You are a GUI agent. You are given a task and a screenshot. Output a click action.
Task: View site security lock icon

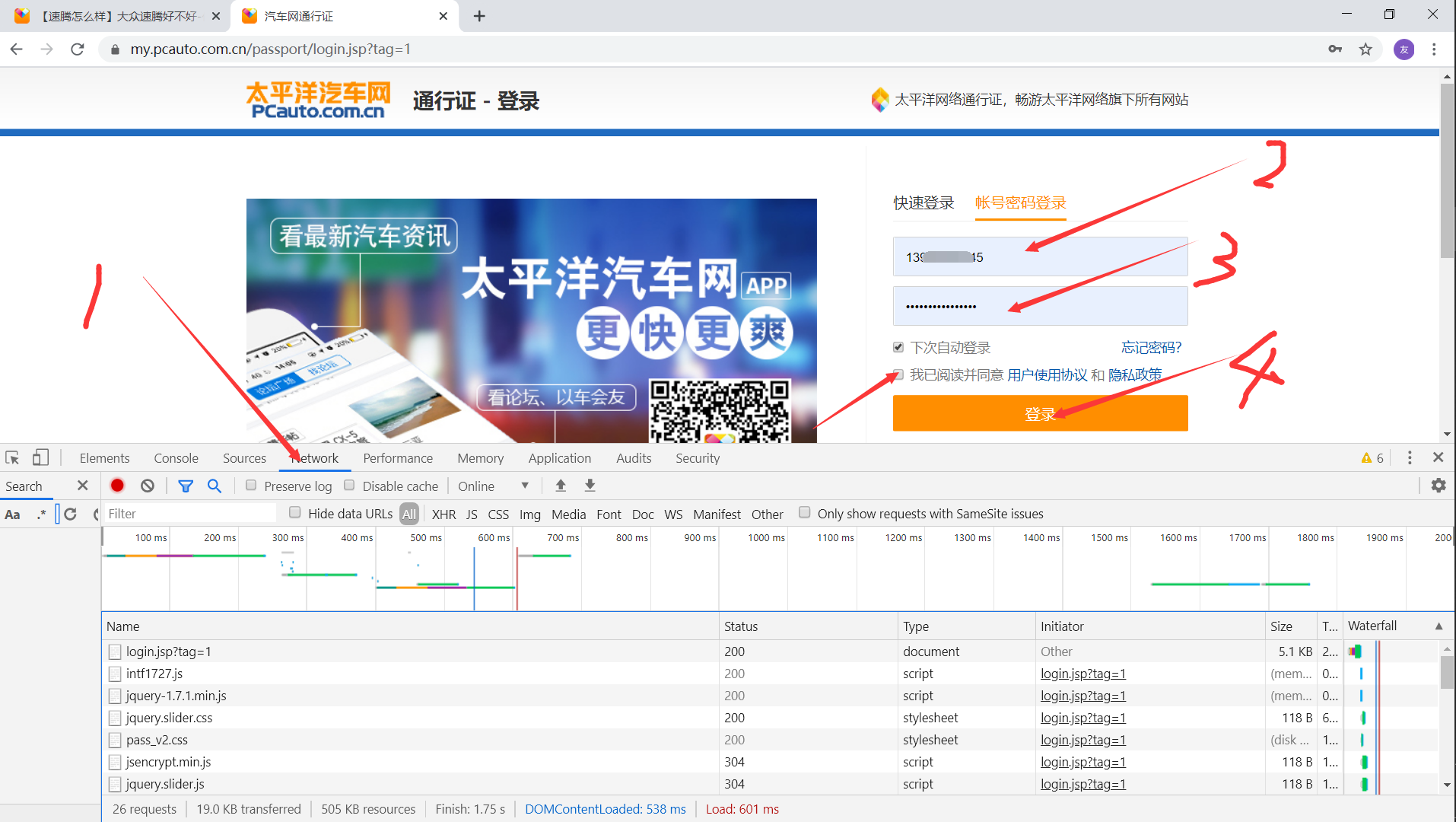[115, 49]
